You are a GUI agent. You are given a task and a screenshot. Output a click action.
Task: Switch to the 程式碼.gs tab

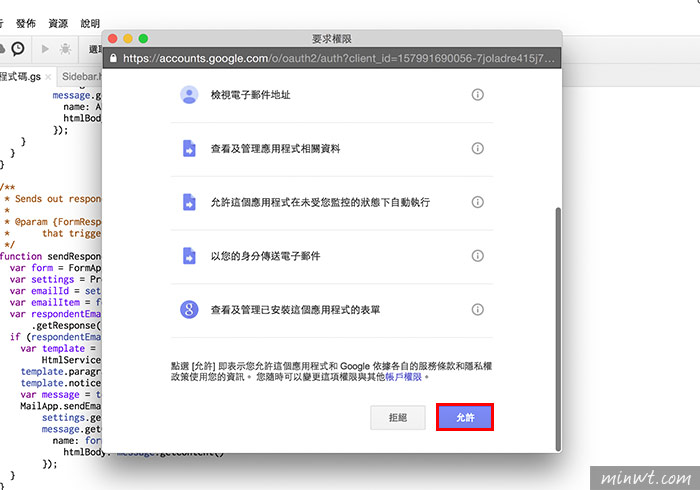click(x=21, y=77)
